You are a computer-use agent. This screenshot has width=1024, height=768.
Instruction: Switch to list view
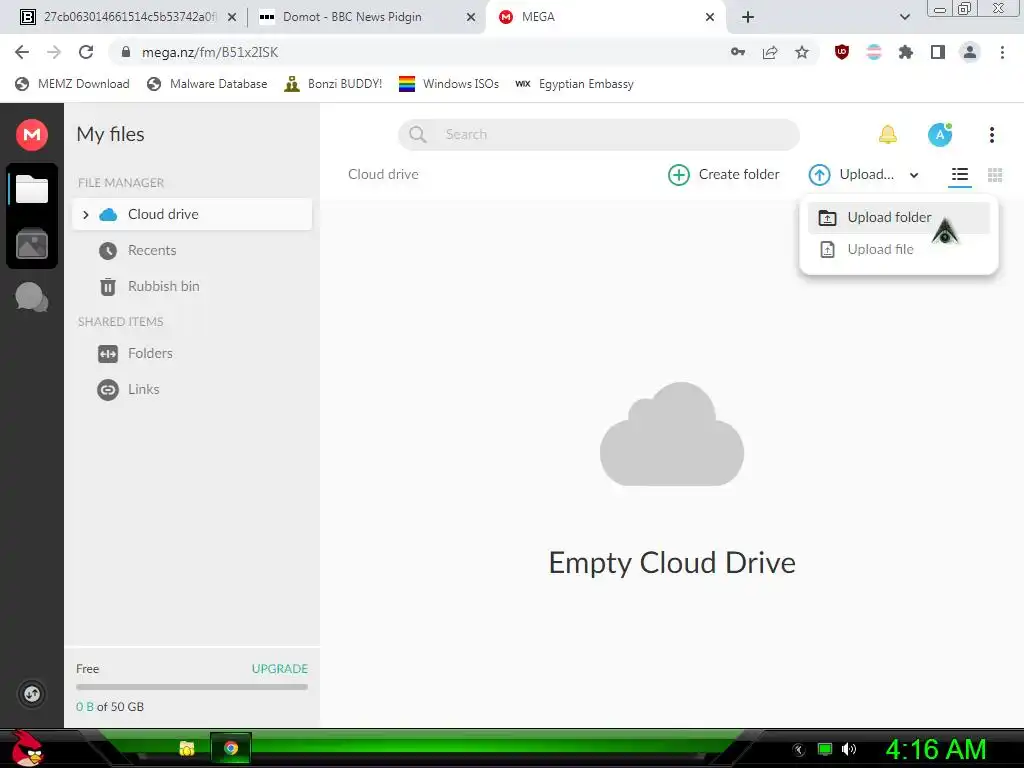coord(959,174)
